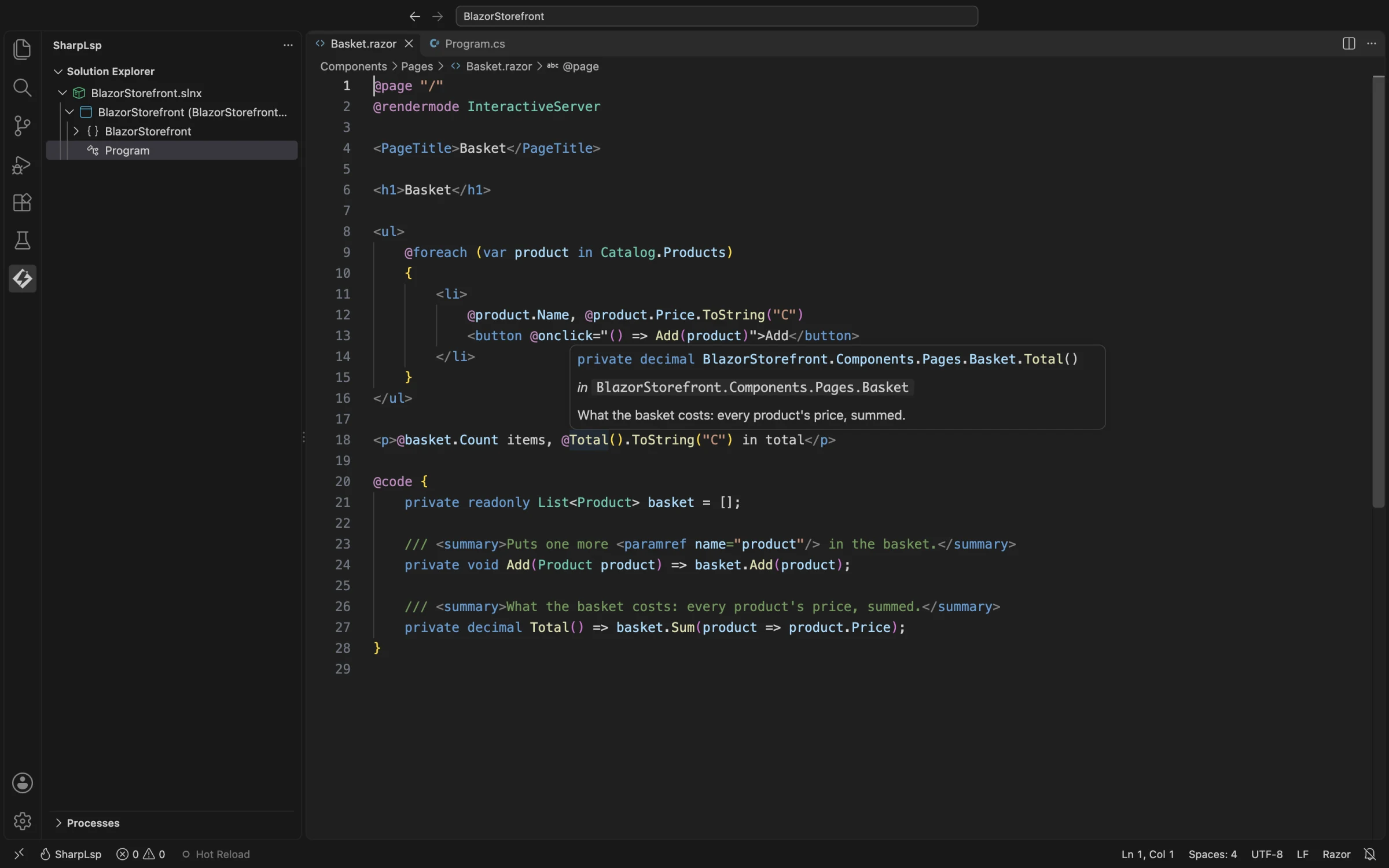The width and height of the screenshot is (1389, 868).
Task: Open the Source Control view
Action: (22, 126)
